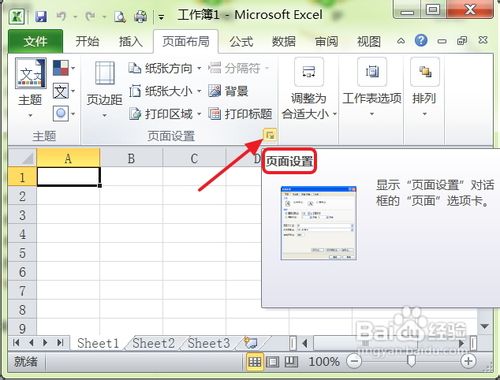Switch to Page Break Preview in status bar

291,362
